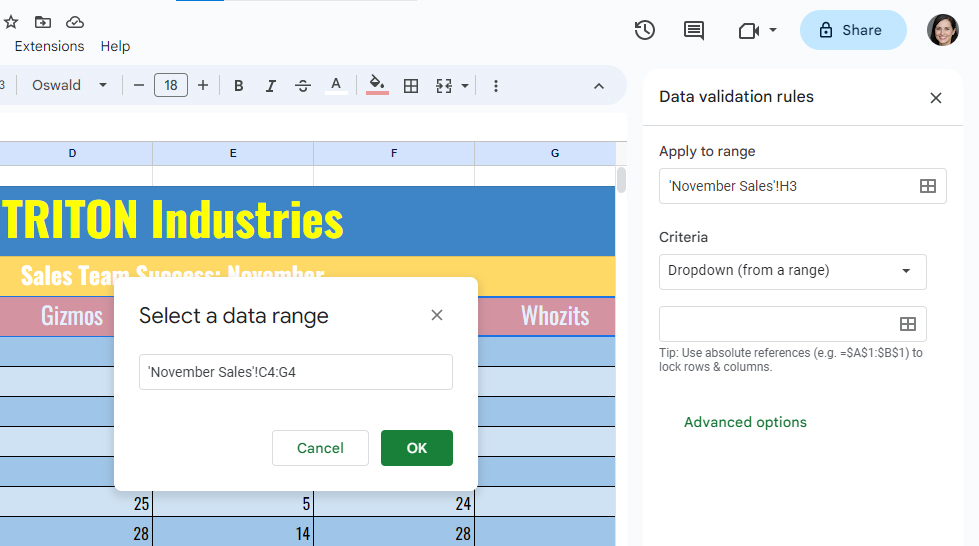Star the document

tap(11, 22)
